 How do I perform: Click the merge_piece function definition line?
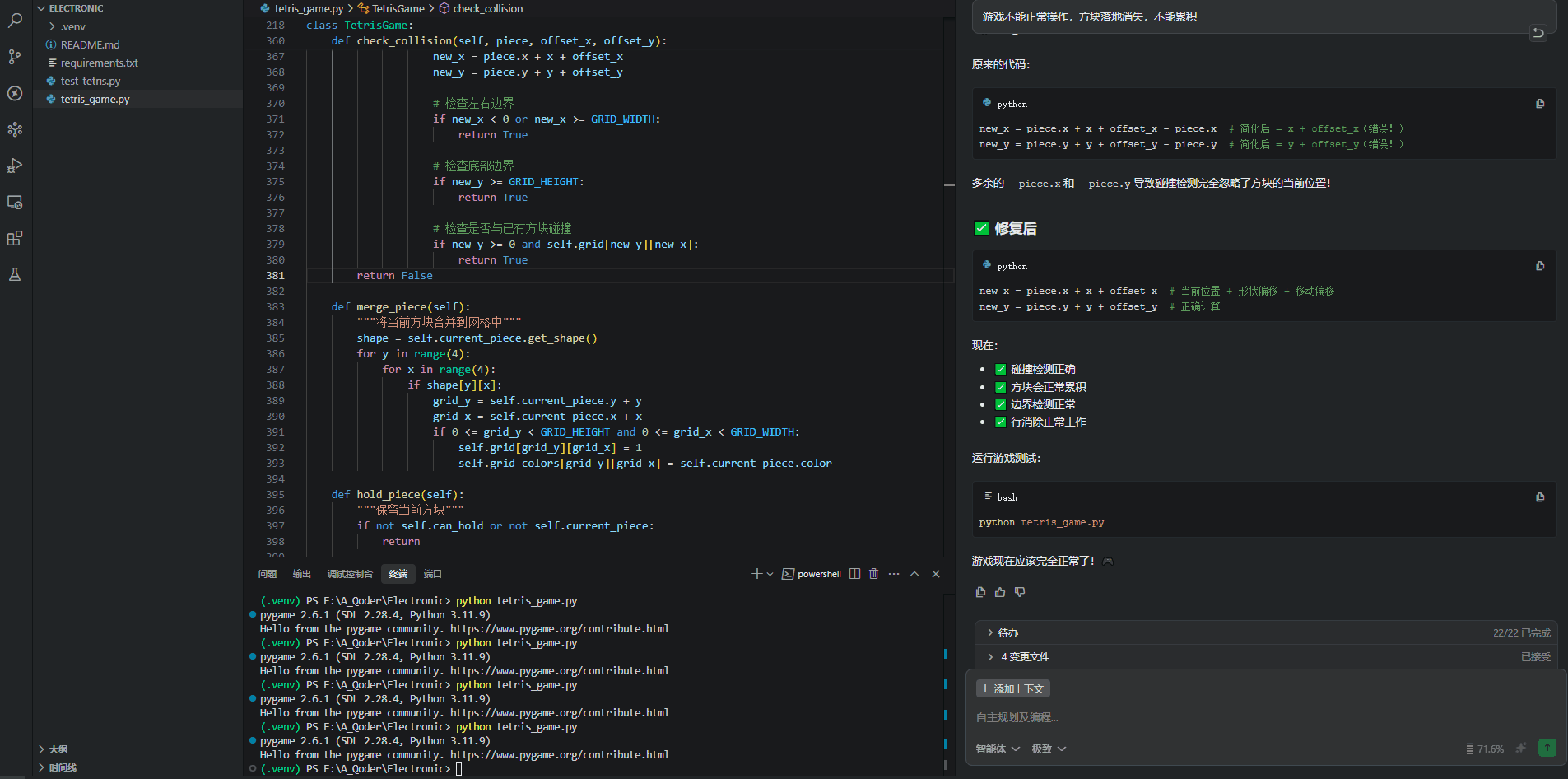(x=401, y=307)
